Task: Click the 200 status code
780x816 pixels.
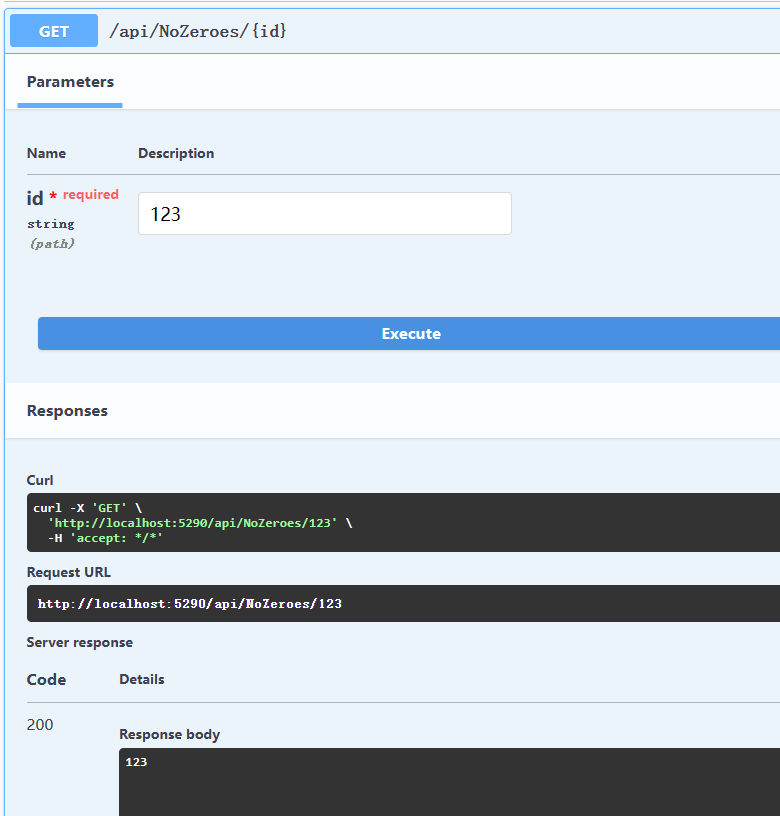Action: coord(40,724)
